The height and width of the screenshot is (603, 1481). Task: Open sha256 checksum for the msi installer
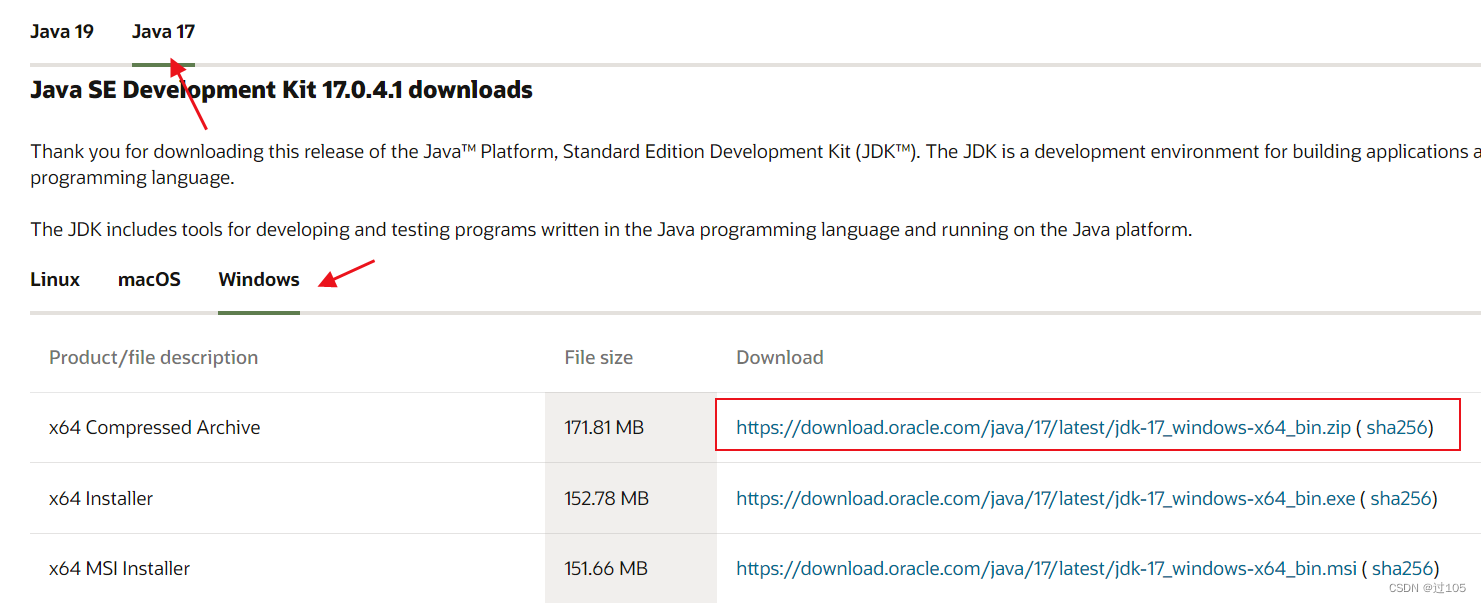pyautogui.click(x=1403, y=567)
